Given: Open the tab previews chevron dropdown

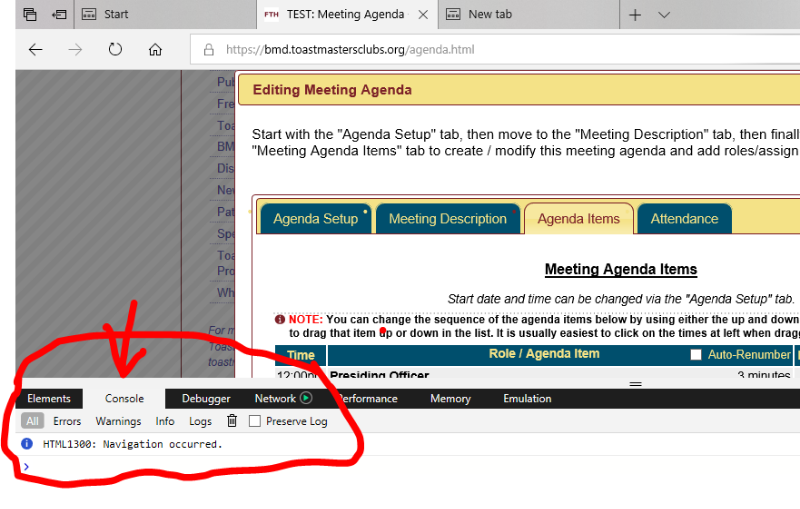Looking at the screenshot, I should point(664,15).
